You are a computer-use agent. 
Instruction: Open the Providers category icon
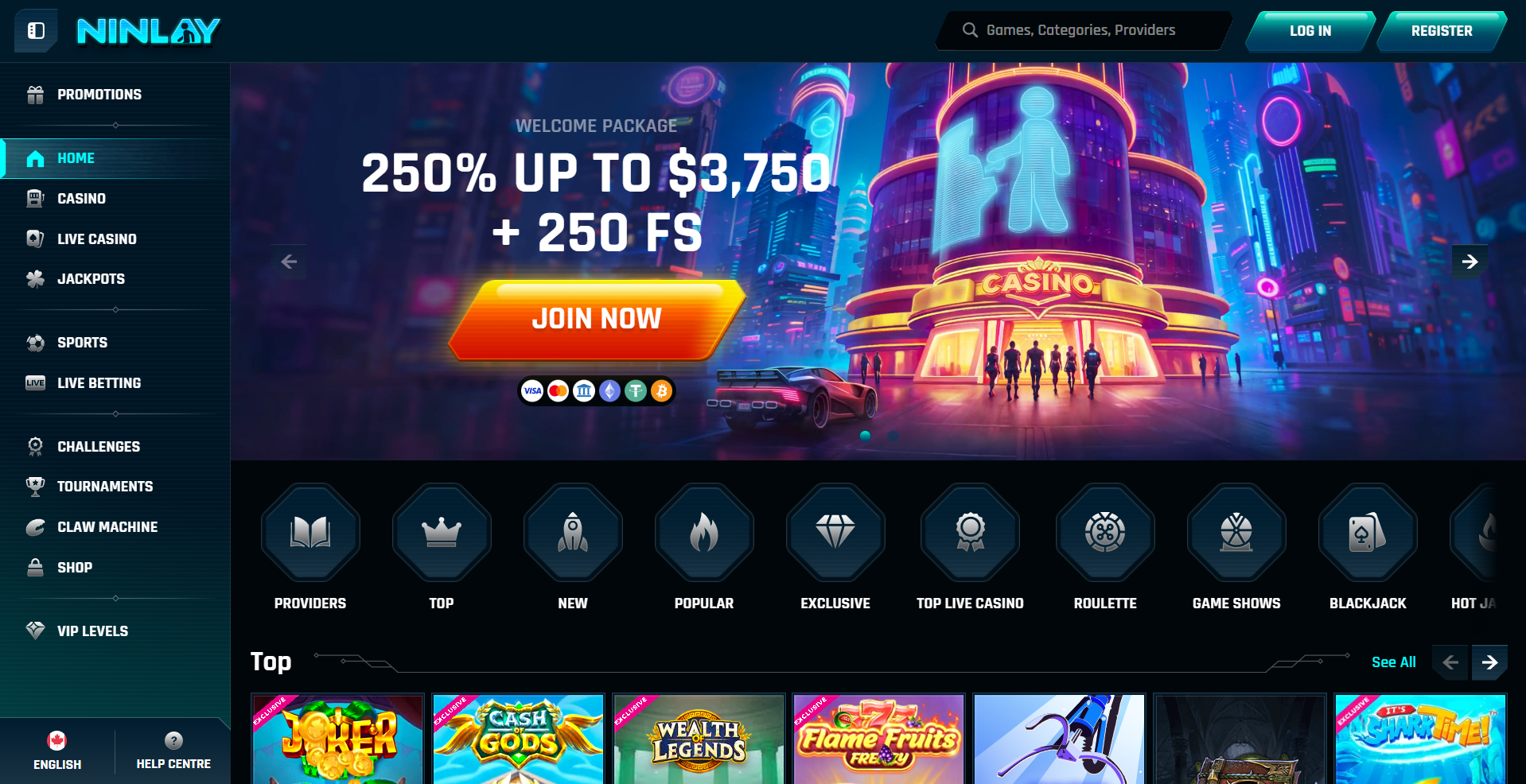(x=310, y=532)
